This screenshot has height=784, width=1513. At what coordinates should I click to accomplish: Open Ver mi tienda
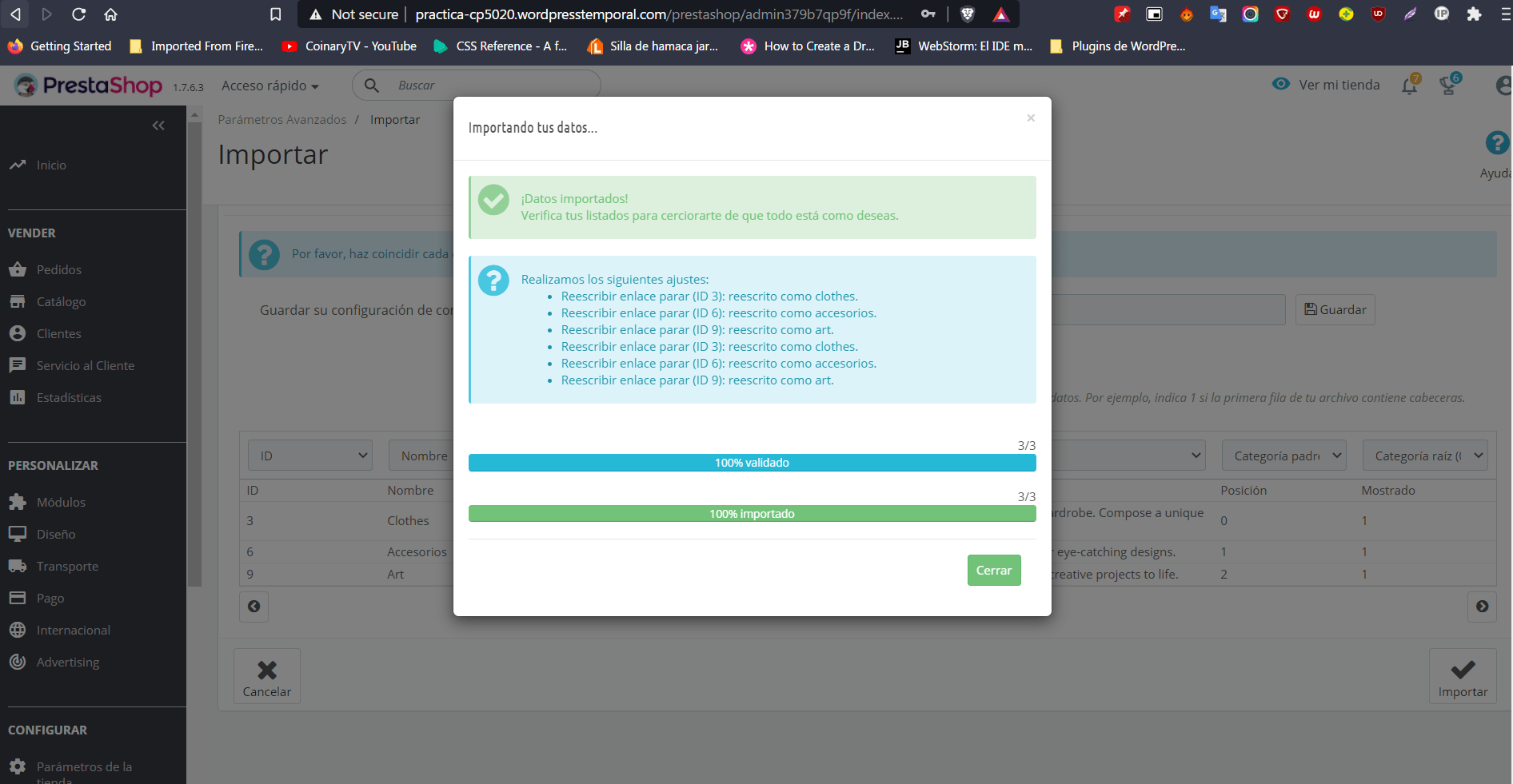click(x=1326, y=85)
